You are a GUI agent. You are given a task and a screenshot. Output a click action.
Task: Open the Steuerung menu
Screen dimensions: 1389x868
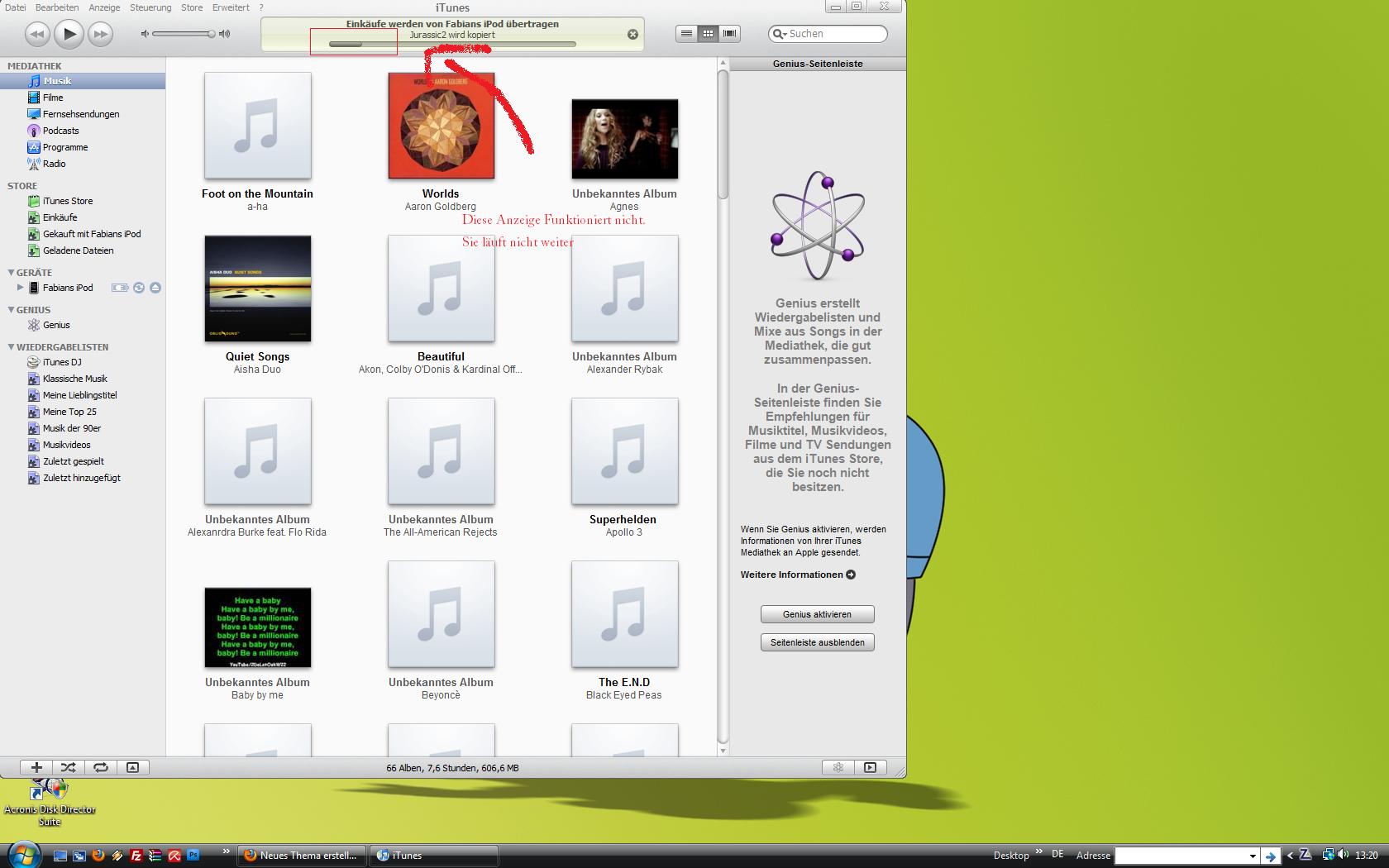150,7
